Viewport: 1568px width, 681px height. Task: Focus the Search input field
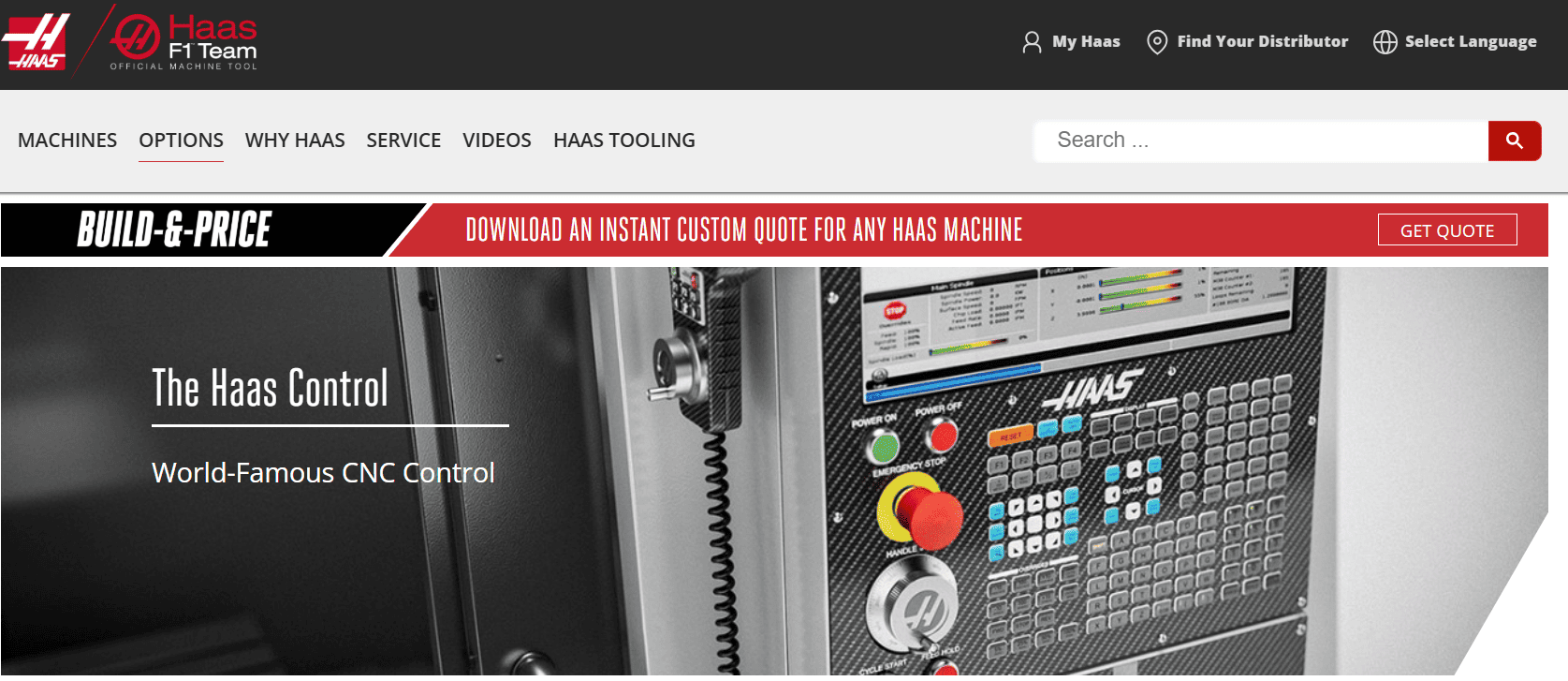point(1260,141)
